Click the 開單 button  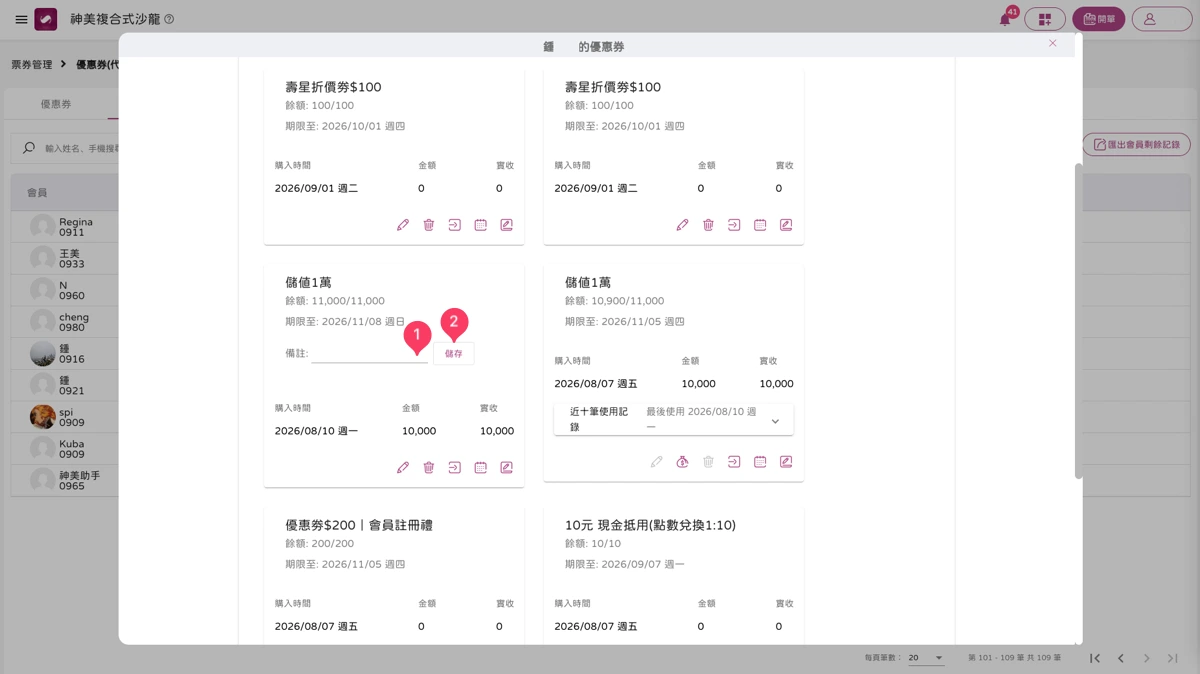(1099, 19)
